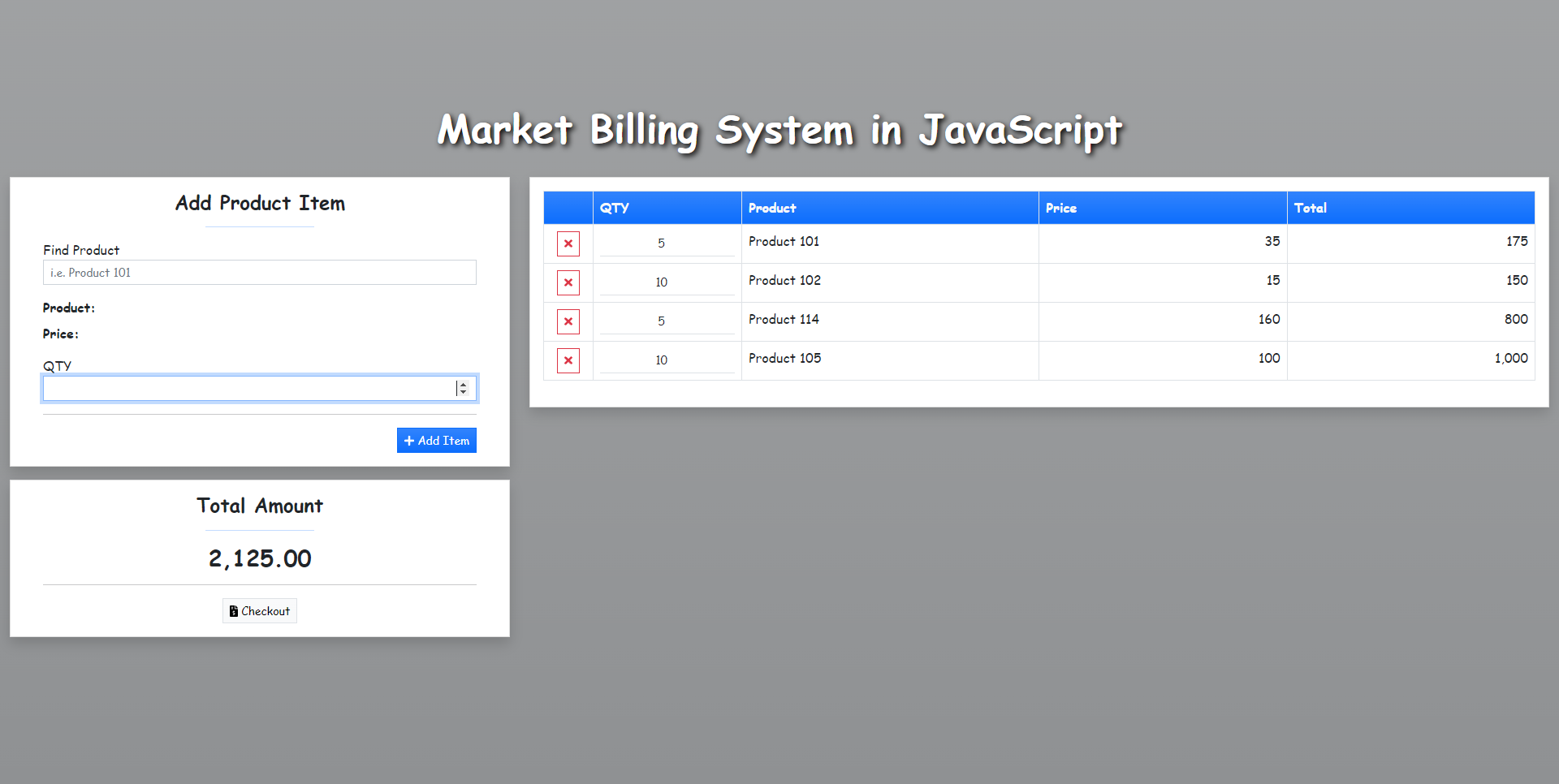Edit the quantity in the Product 105 row

pos(666,360)
